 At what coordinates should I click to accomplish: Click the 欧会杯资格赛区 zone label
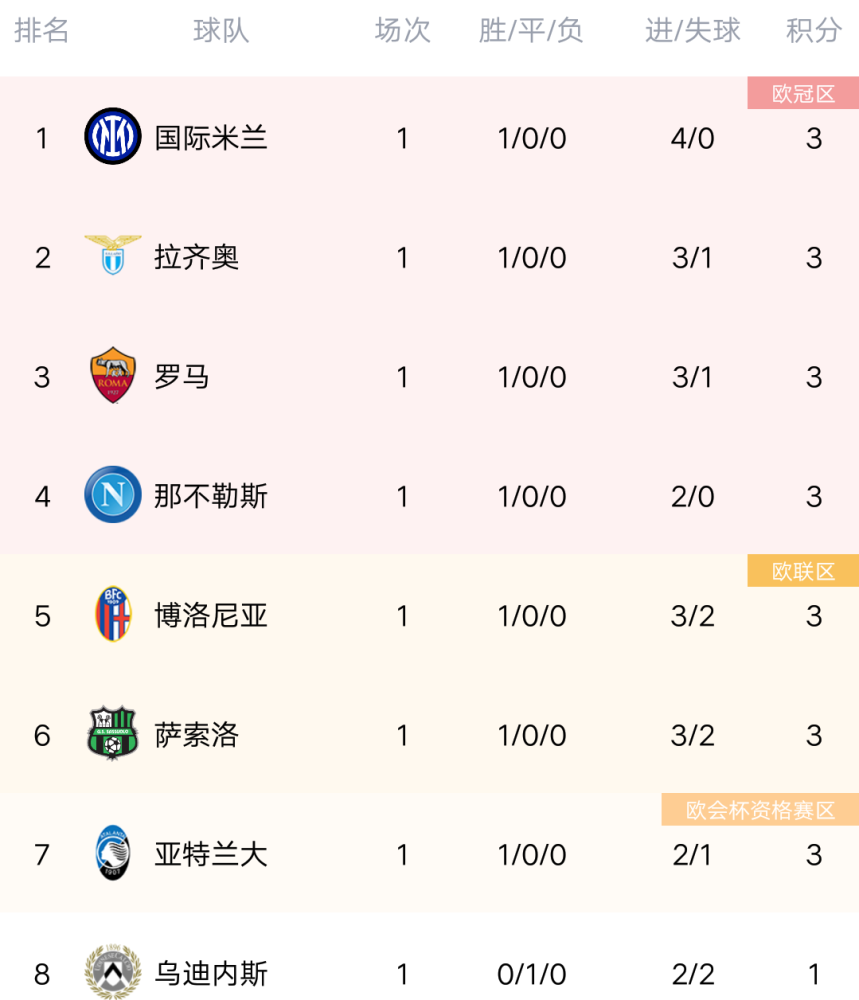760,810
